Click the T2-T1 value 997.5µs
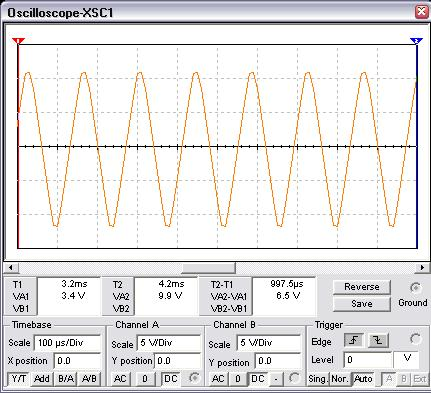431x393 pixels. coord(287,284)
